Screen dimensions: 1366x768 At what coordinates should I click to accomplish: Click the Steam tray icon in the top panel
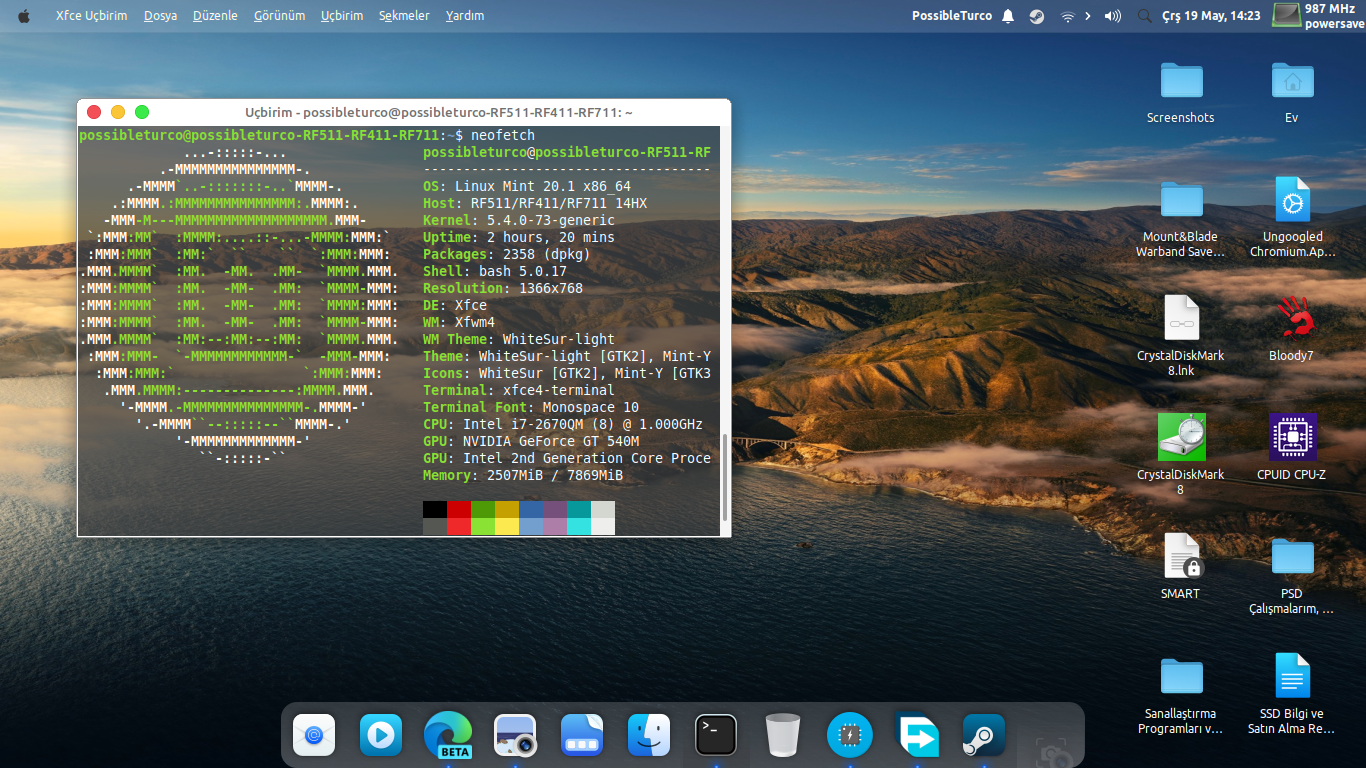point(1037,16)
